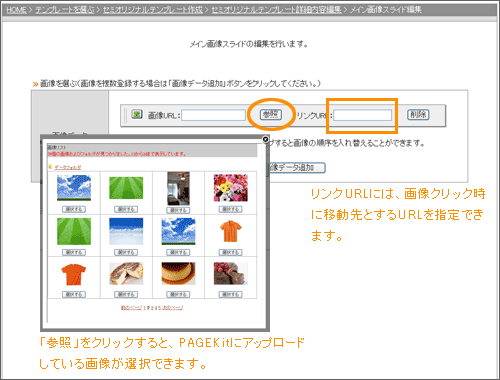Select the red T-shirt thumbnail
The height and width of the screenshot is (380, 500).
pyautogui.click(x=74, y=274)
